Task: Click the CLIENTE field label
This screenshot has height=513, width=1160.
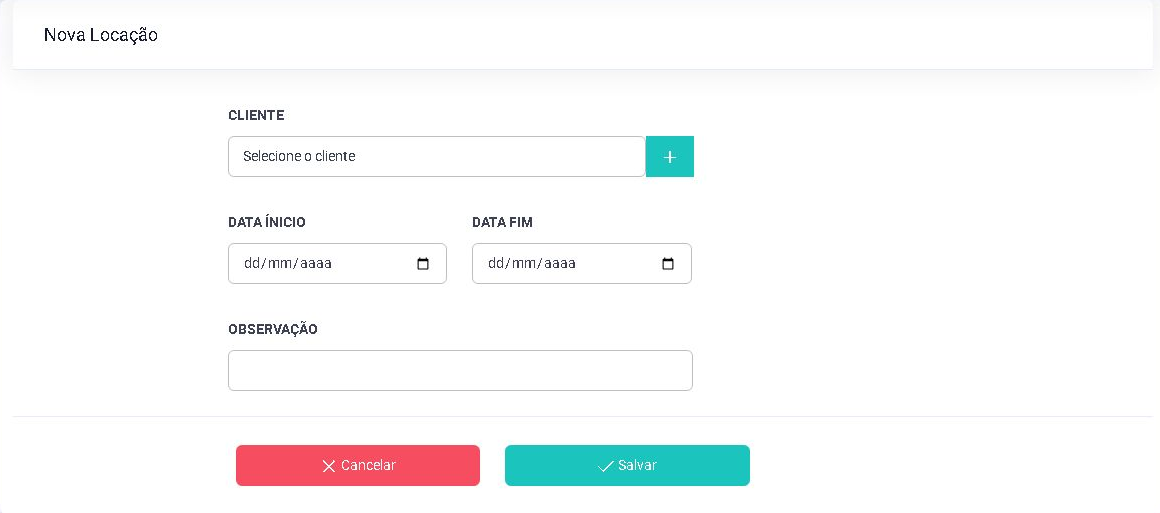Action: 256,115
